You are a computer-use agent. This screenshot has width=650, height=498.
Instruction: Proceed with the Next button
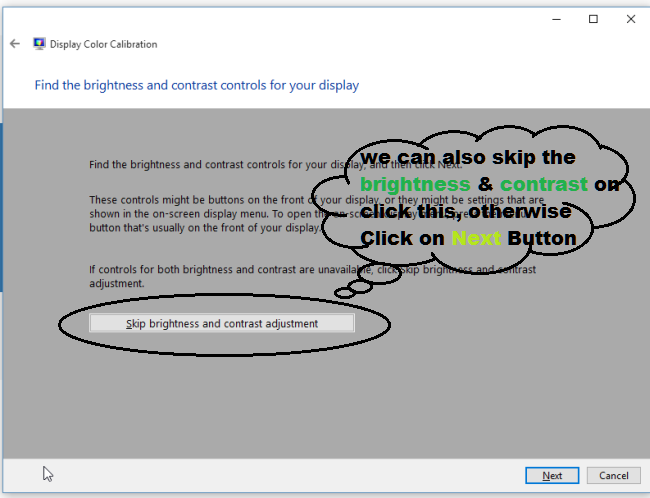coord(552,475)
